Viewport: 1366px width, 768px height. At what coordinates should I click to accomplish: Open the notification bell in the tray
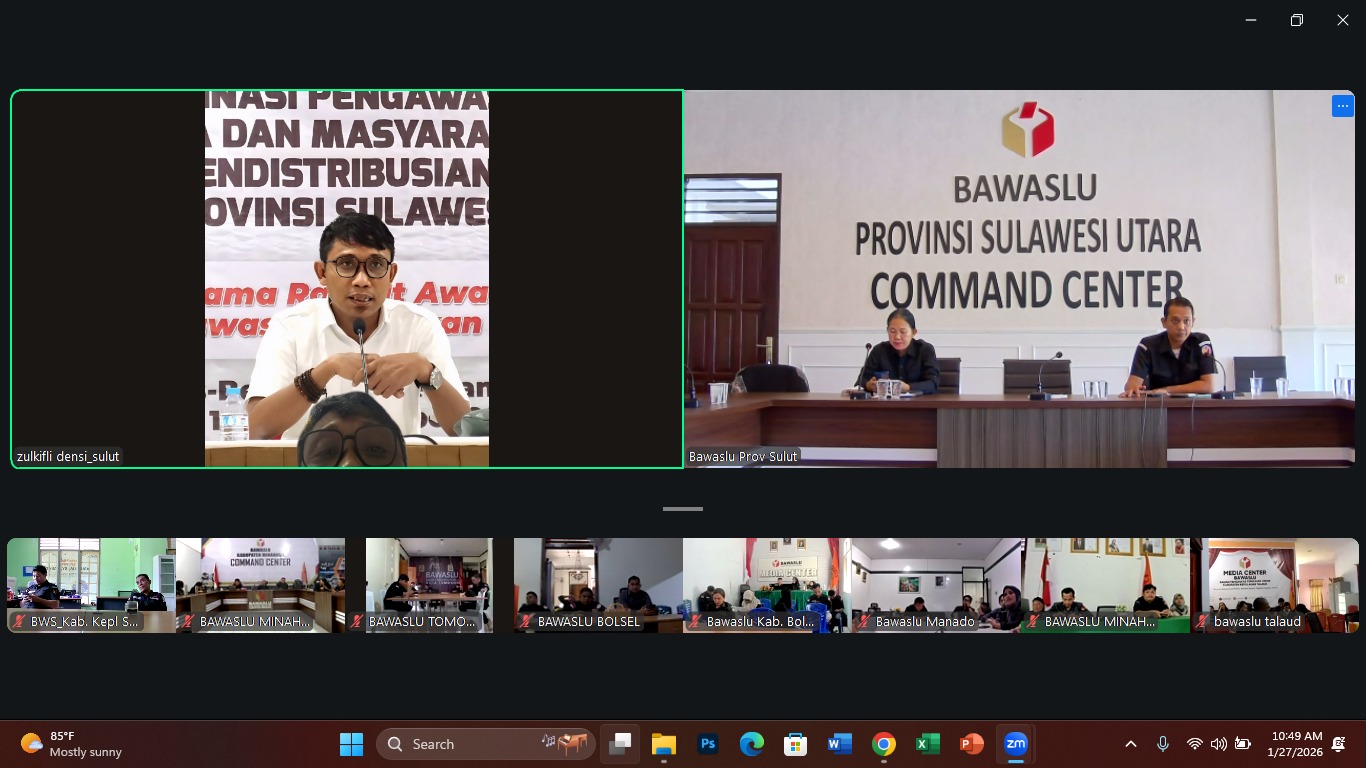pyautogui.click(x=1339, y=744)
